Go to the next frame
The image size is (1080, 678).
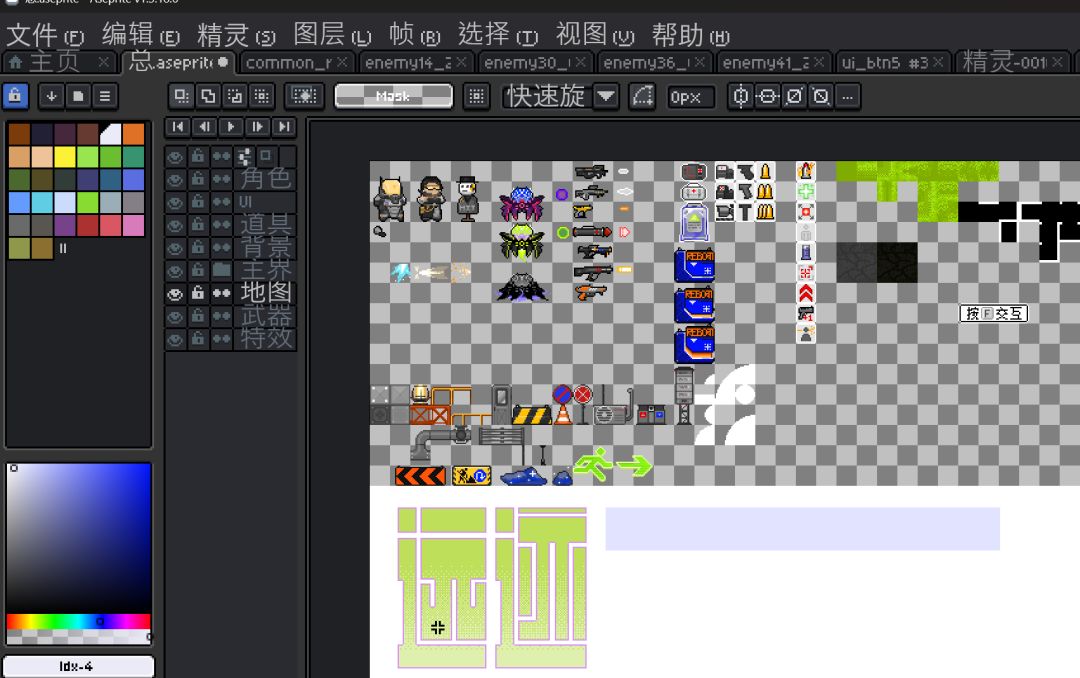point(258,127)
